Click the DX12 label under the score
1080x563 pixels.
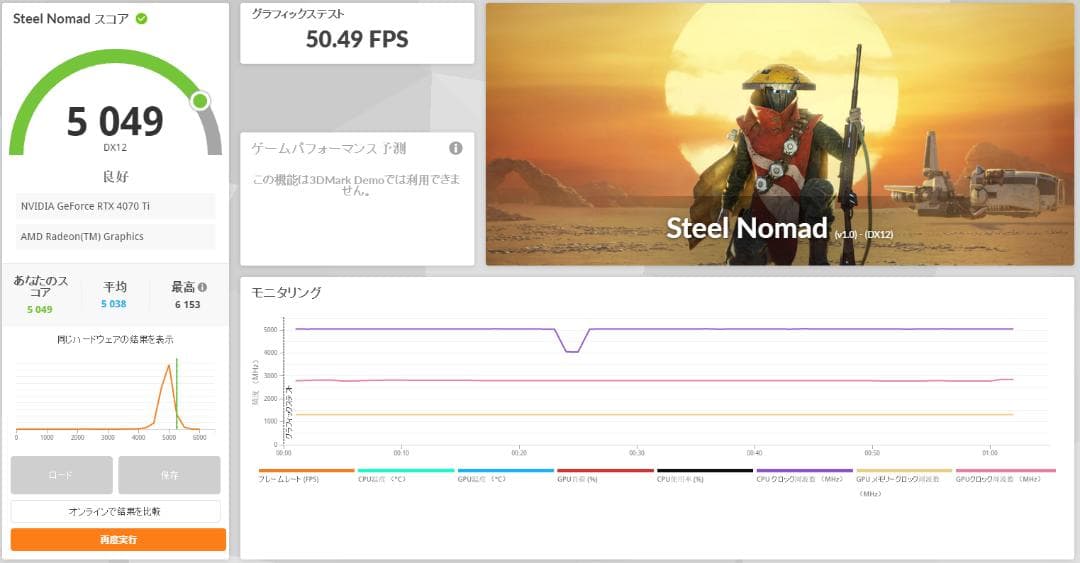(115, 147)
